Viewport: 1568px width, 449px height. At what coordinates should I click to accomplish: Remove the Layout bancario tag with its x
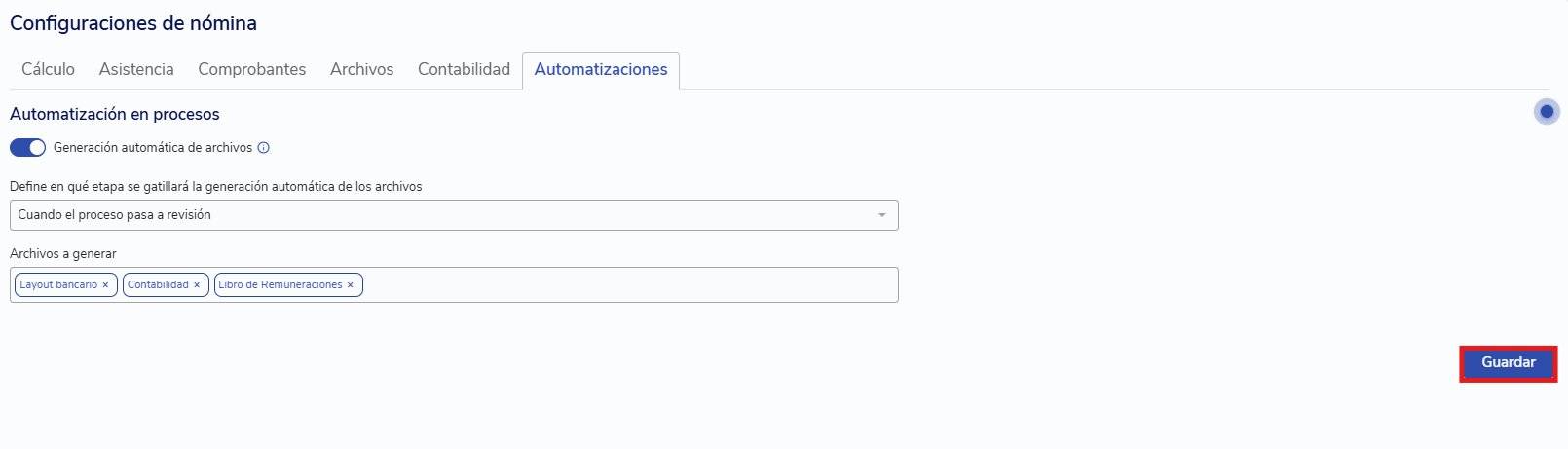[x=105, y=285]
